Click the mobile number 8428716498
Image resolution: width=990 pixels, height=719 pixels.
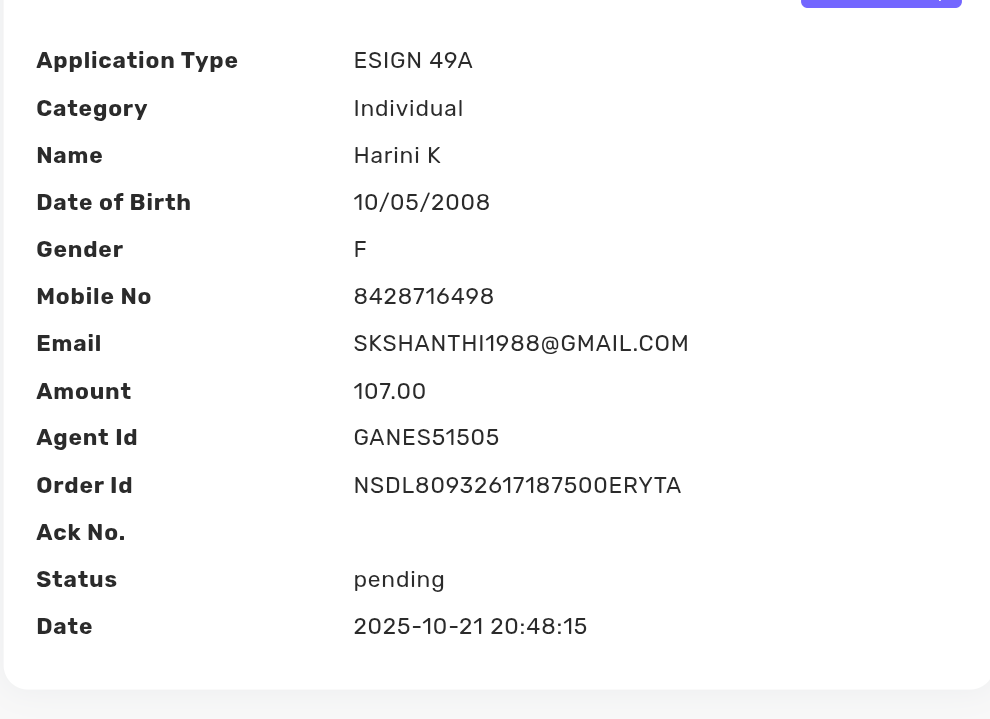click(x=423, y=297)
